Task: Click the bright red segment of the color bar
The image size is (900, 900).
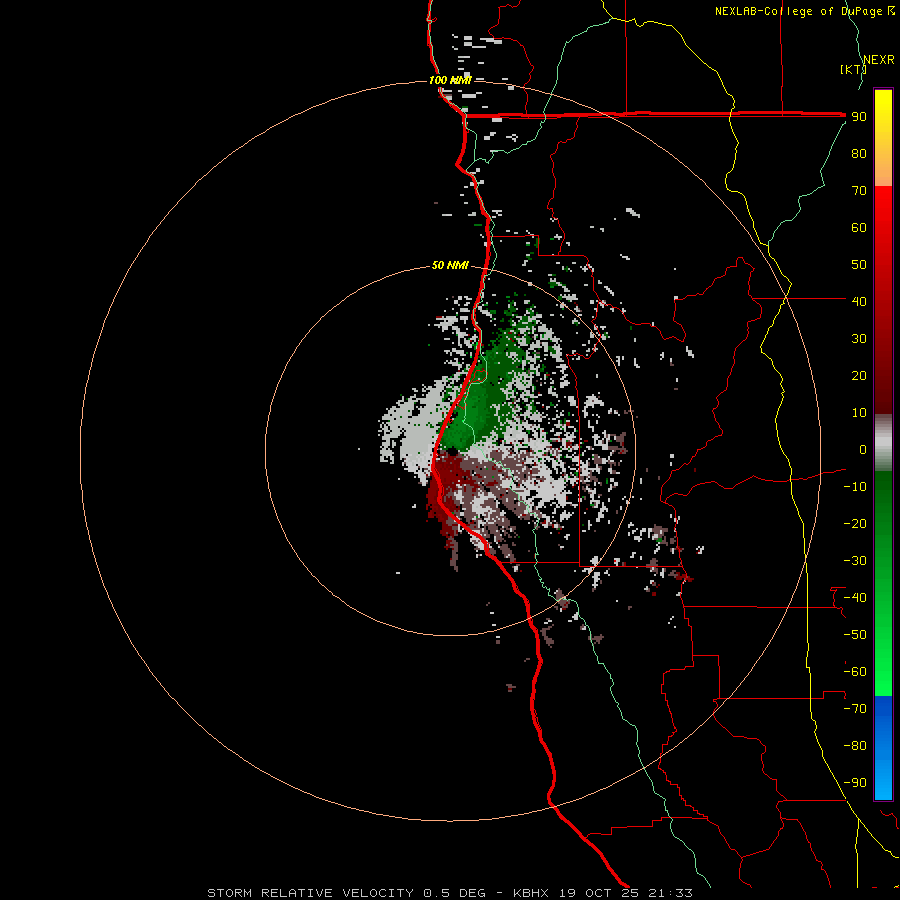Action: click(x=883, y=300)
